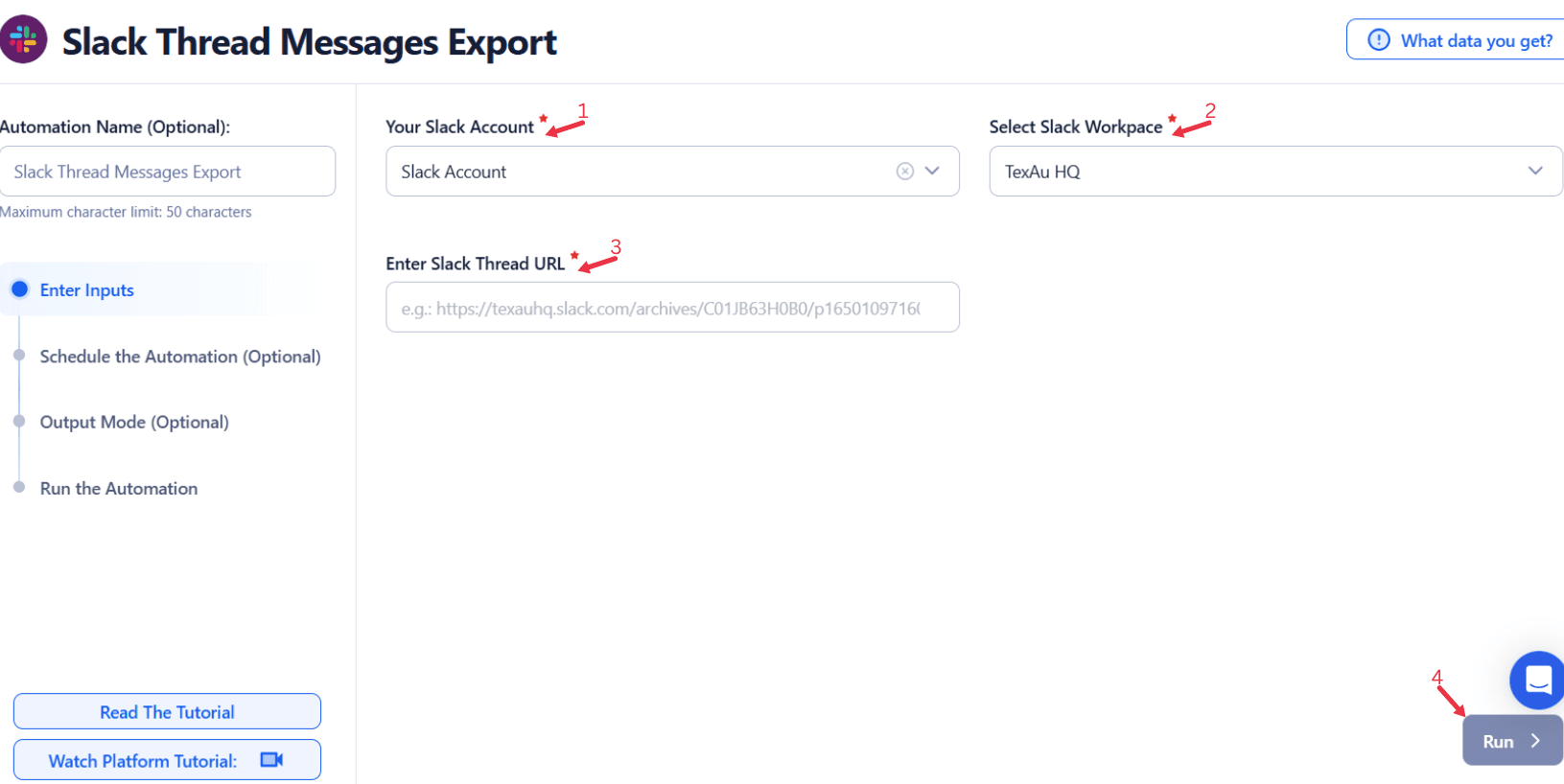The image size is (1564, 784).
Task: Click the Output Mode step dot
Action: tap(19, 422)
